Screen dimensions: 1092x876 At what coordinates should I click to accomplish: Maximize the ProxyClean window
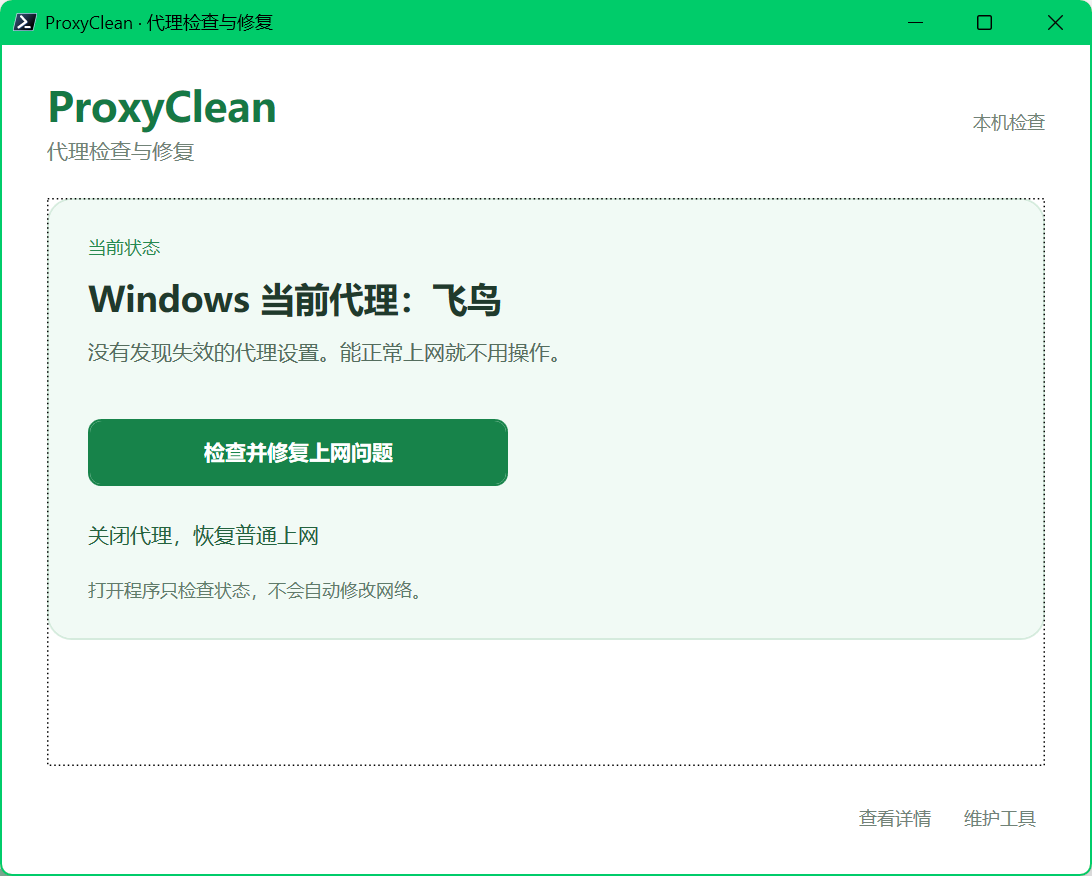[984, 22]
